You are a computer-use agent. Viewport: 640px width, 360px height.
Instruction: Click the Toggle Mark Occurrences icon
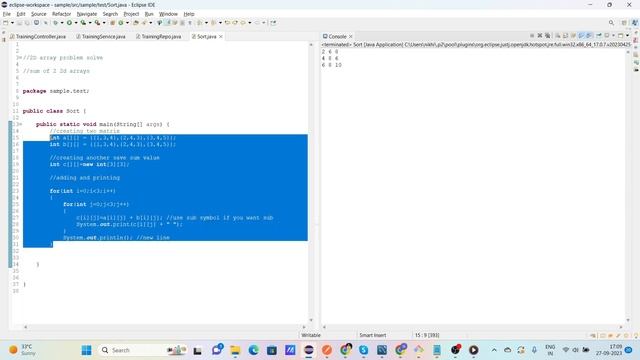click(168, 23)
